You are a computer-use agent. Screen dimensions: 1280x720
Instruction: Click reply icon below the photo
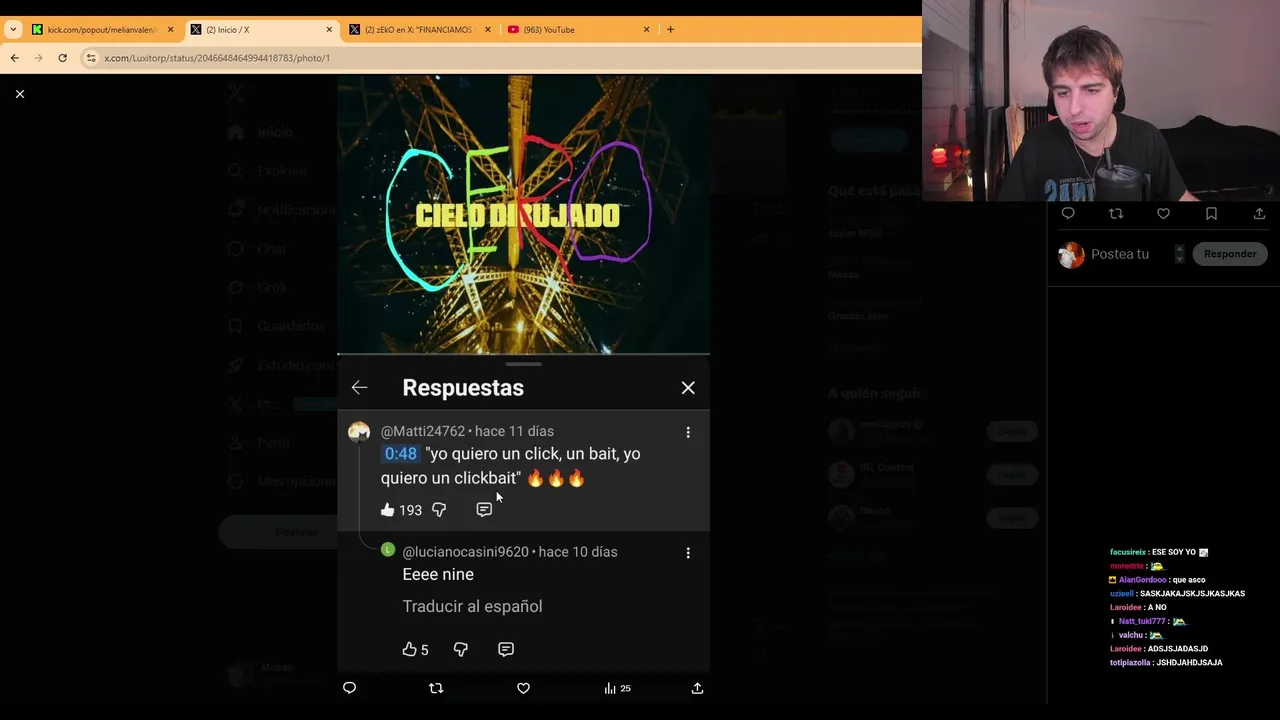(x=349, y=688)
